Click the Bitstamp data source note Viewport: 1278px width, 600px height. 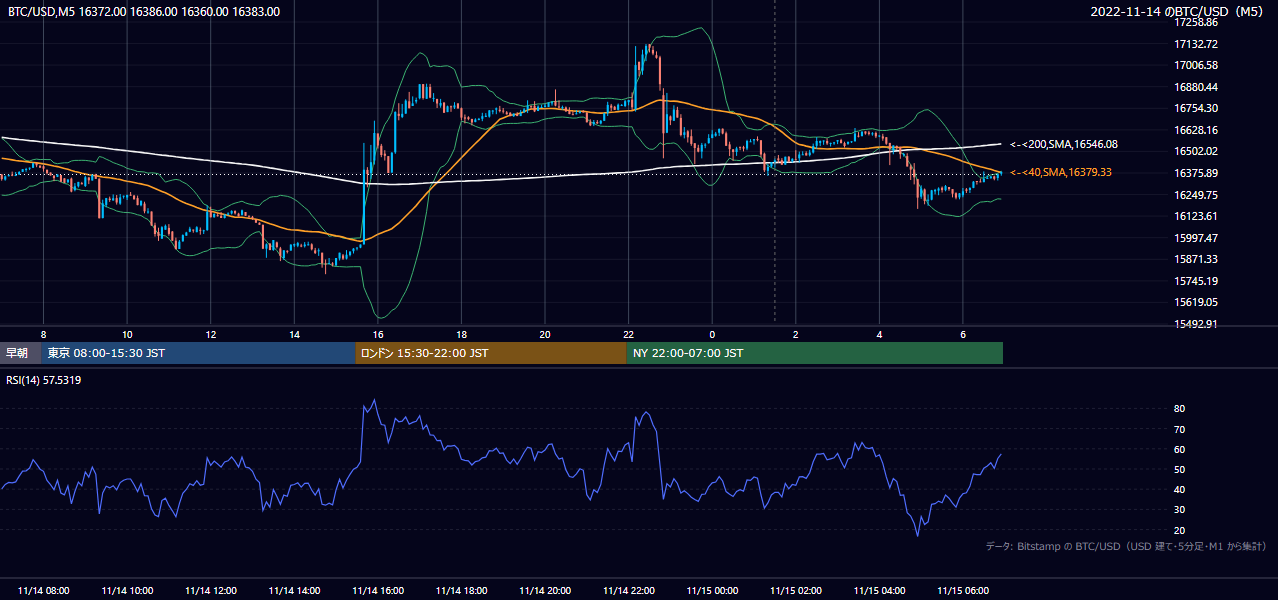(1126, 546)
